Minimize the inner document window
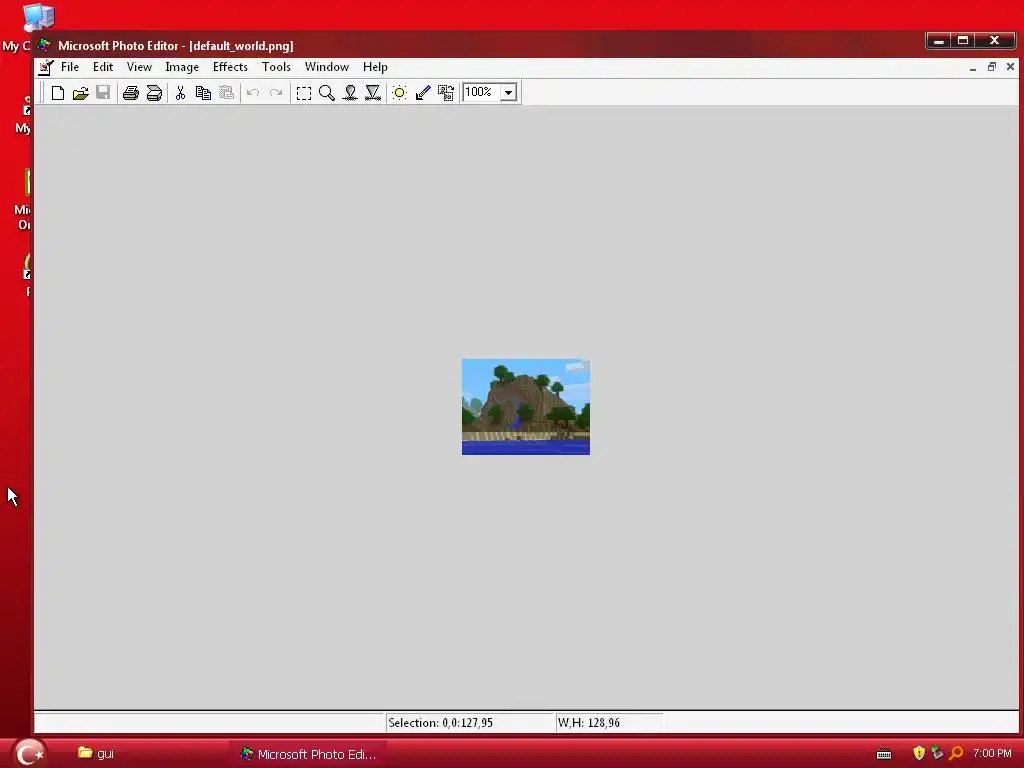Screen dimensions: 1024x768 pos(973,67)
